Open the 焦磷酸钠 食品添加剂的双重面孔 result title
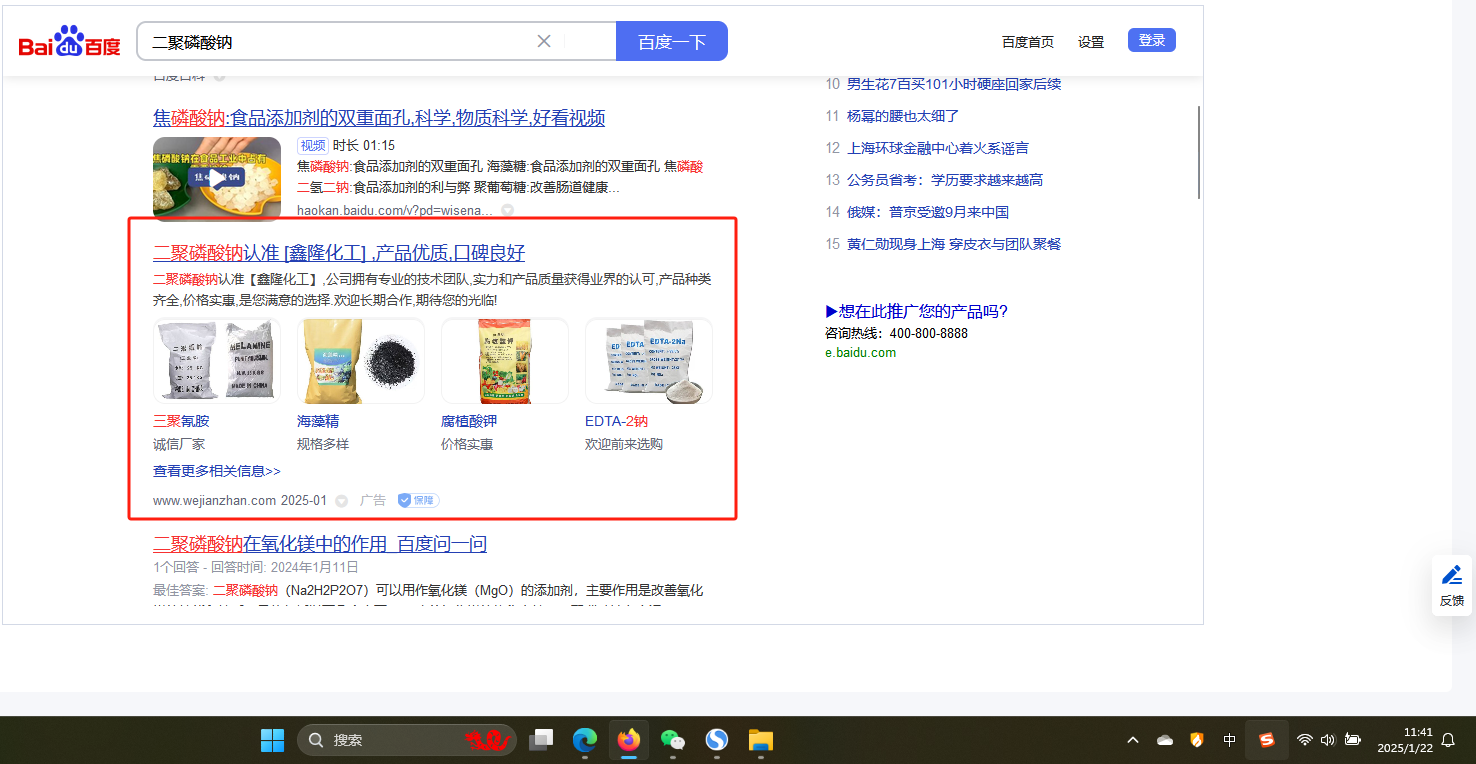 tap(379, 118)
